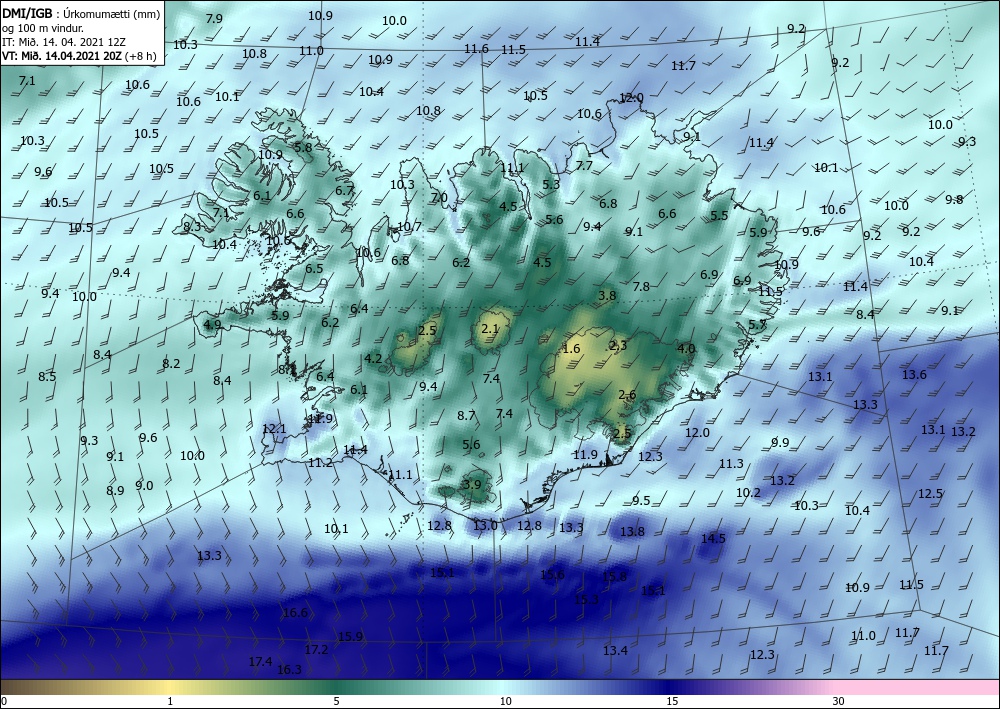Image resolution: width=1000 pixels, height=709 pixels.
Task: Pick the yellow section of the color bar
Action: point(170,687)
